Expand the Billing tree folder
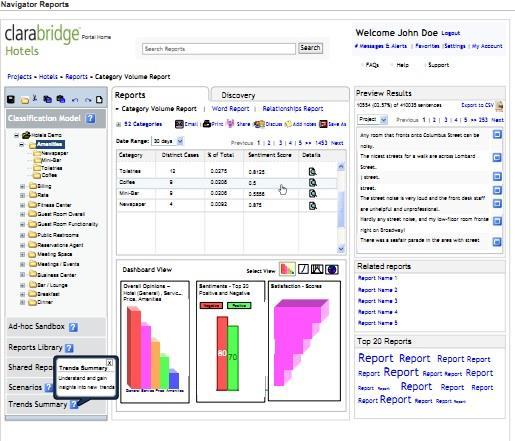Screen dimensions: 515x441 point(22,186)
